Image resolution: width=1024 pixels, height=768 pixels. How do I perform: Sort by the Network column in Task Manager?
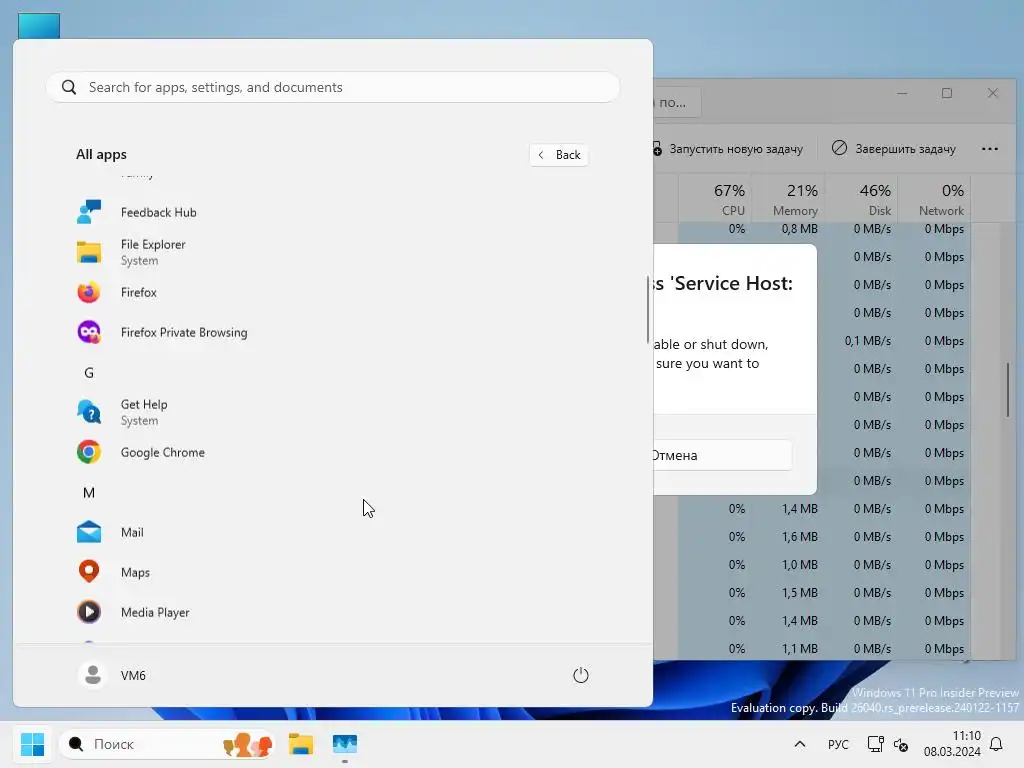click(x=935, y=199)
